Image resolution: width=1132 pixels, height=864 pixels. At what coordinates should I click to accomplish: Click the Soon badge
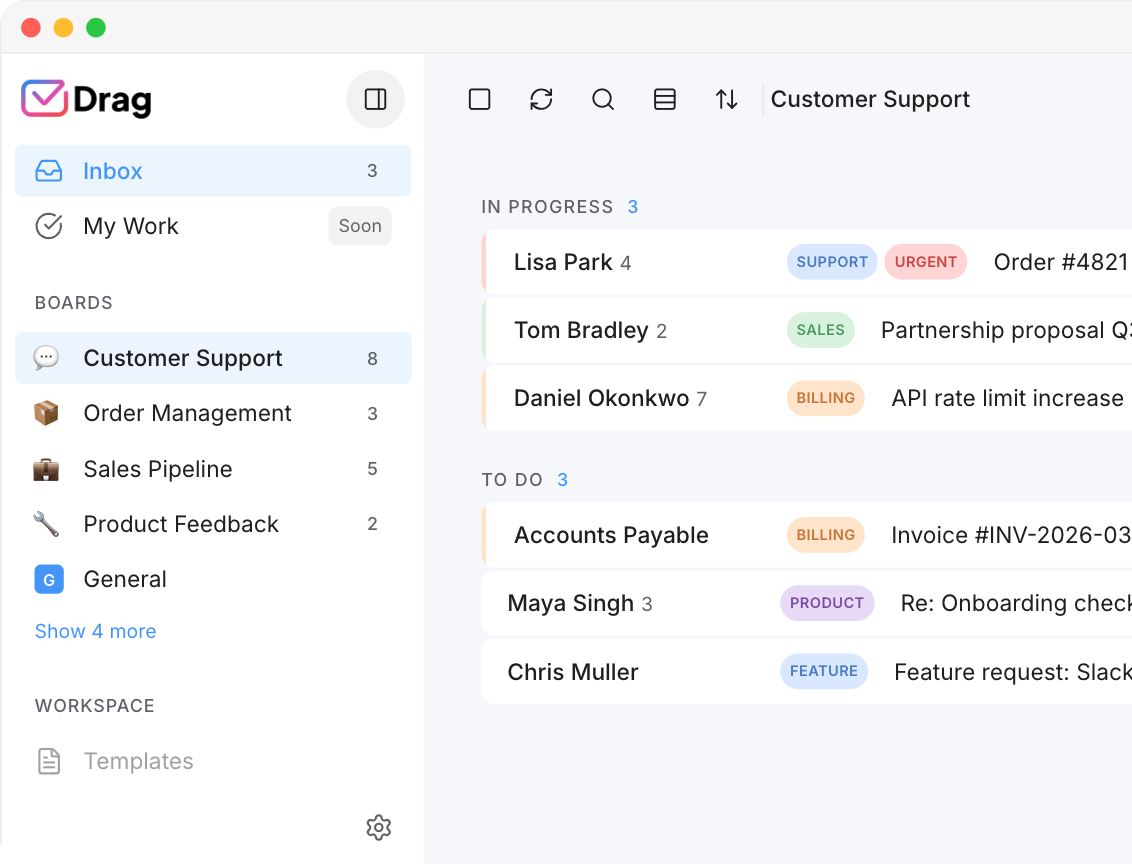pos(360,226)
